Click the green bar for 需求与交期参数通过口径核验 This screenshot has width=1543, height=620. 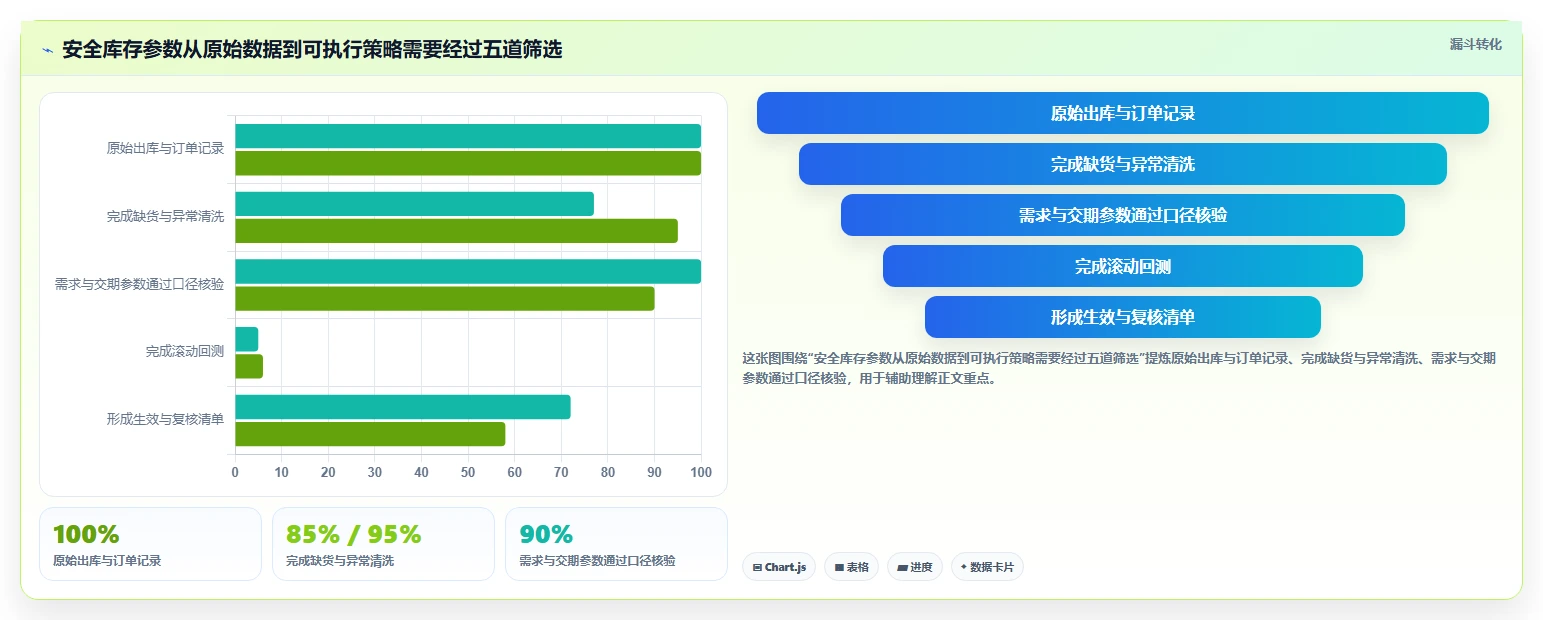tap(445, 298)
